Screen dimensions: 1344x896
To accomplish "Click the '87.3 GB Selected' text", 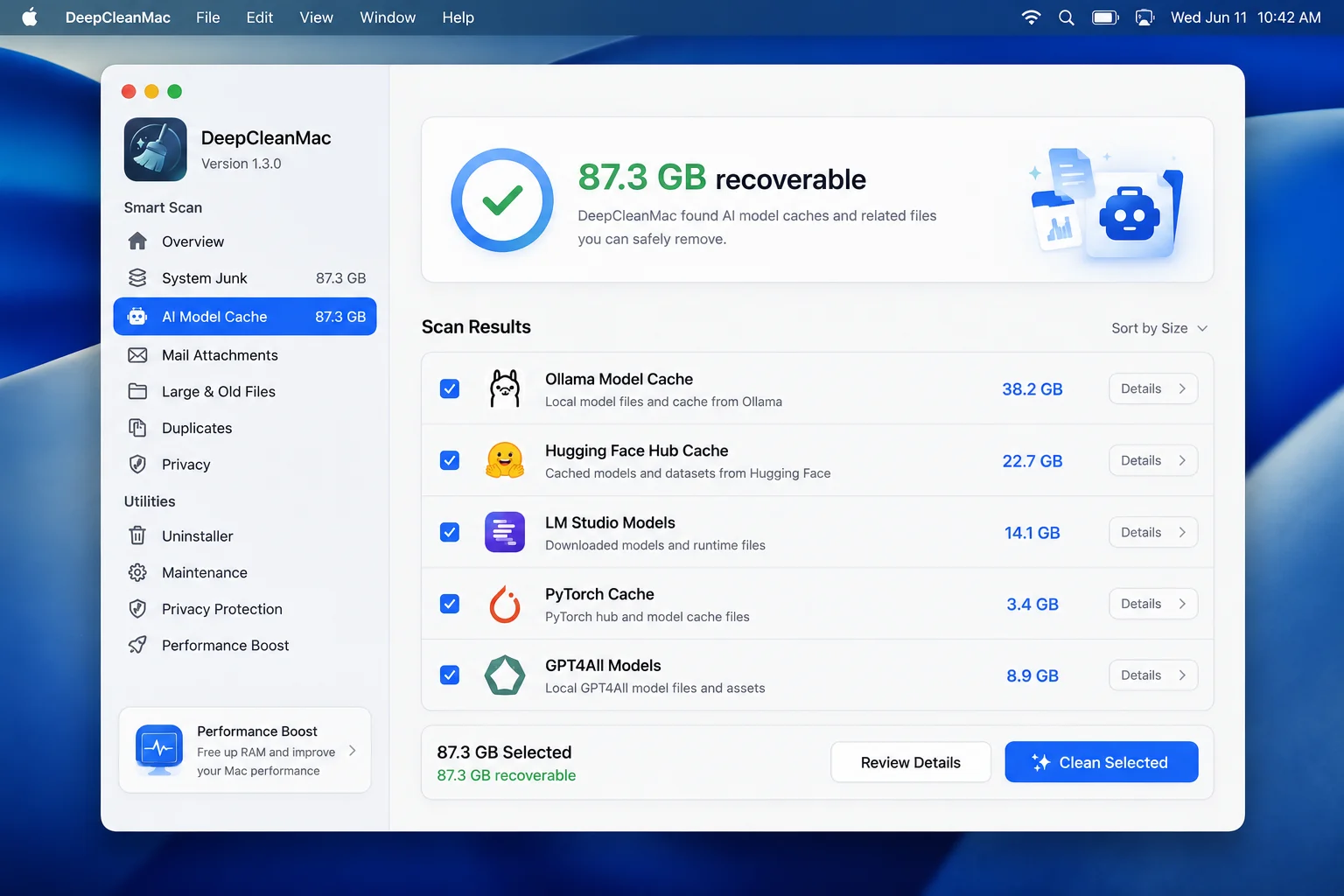I will [504, 752].
